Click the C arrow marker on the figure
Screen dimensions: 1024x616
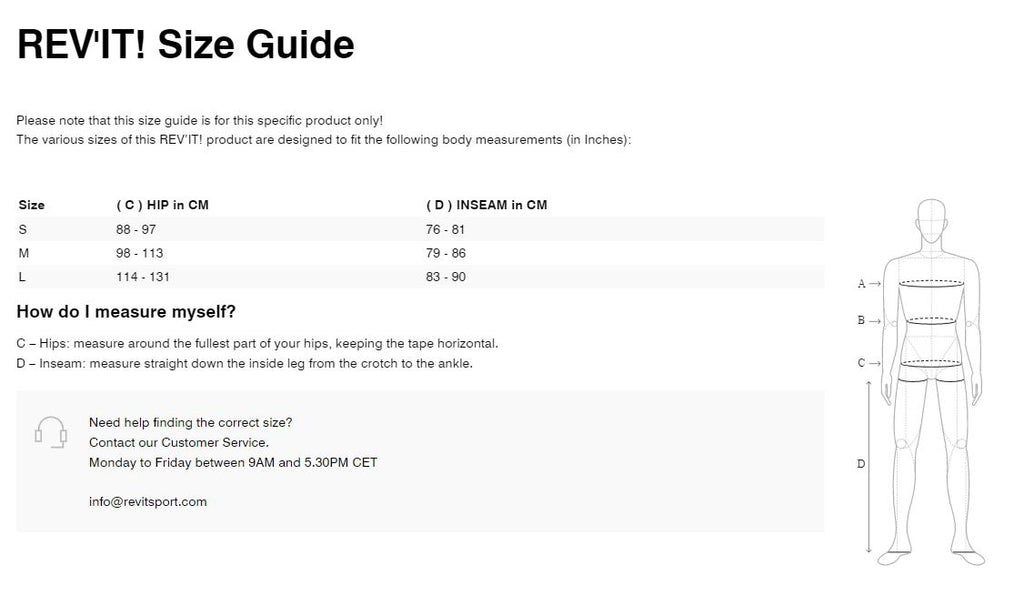868,363
